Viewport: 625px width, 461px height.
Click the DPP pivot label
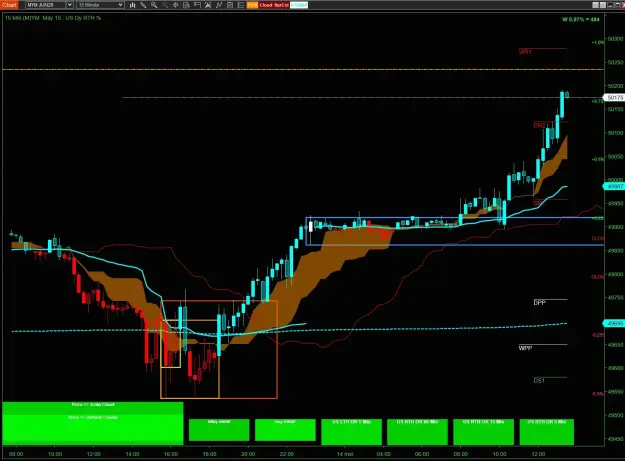click(539, 303)
